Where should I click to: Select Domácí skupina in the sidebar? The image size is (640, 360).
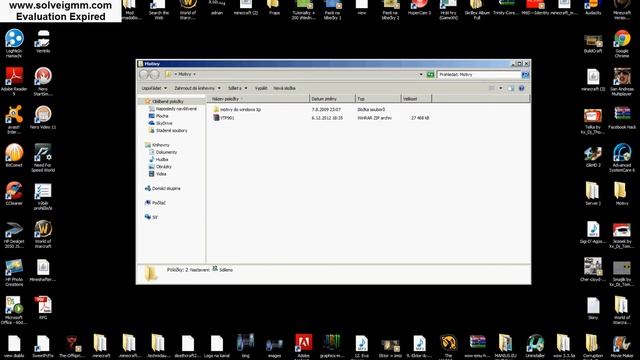point(162,189)
